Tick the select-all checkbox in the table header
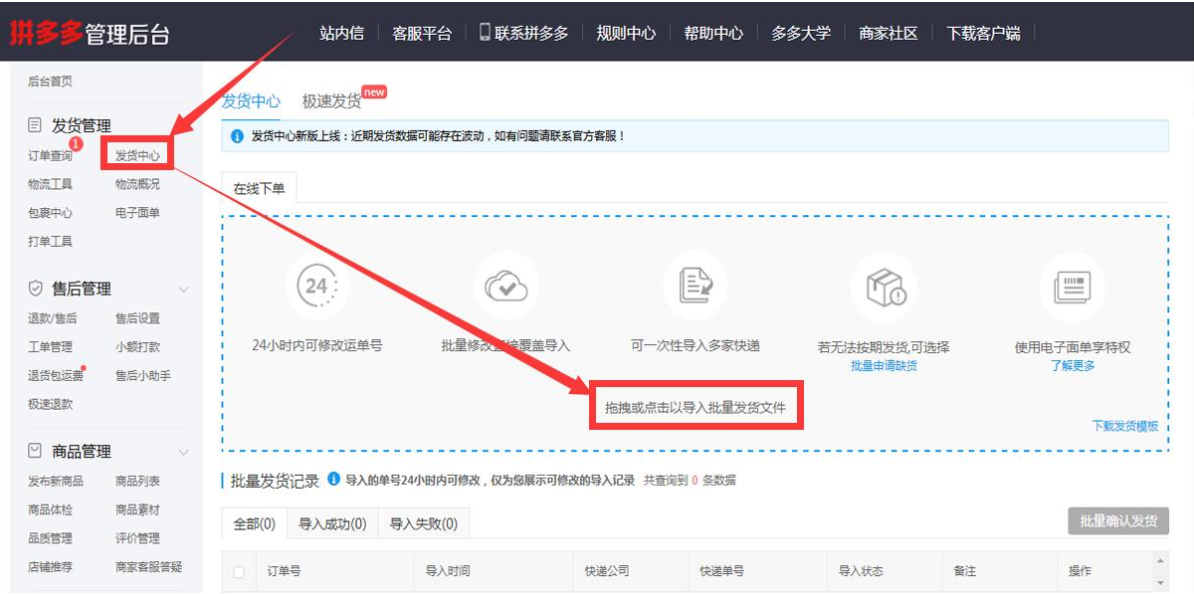 coord(240,572)
